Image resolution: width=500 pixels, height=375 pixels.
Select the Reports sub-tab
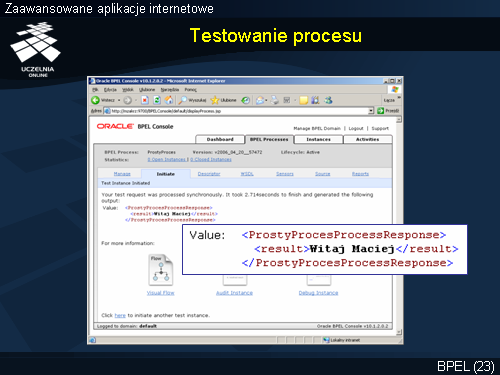coord(360,174)
